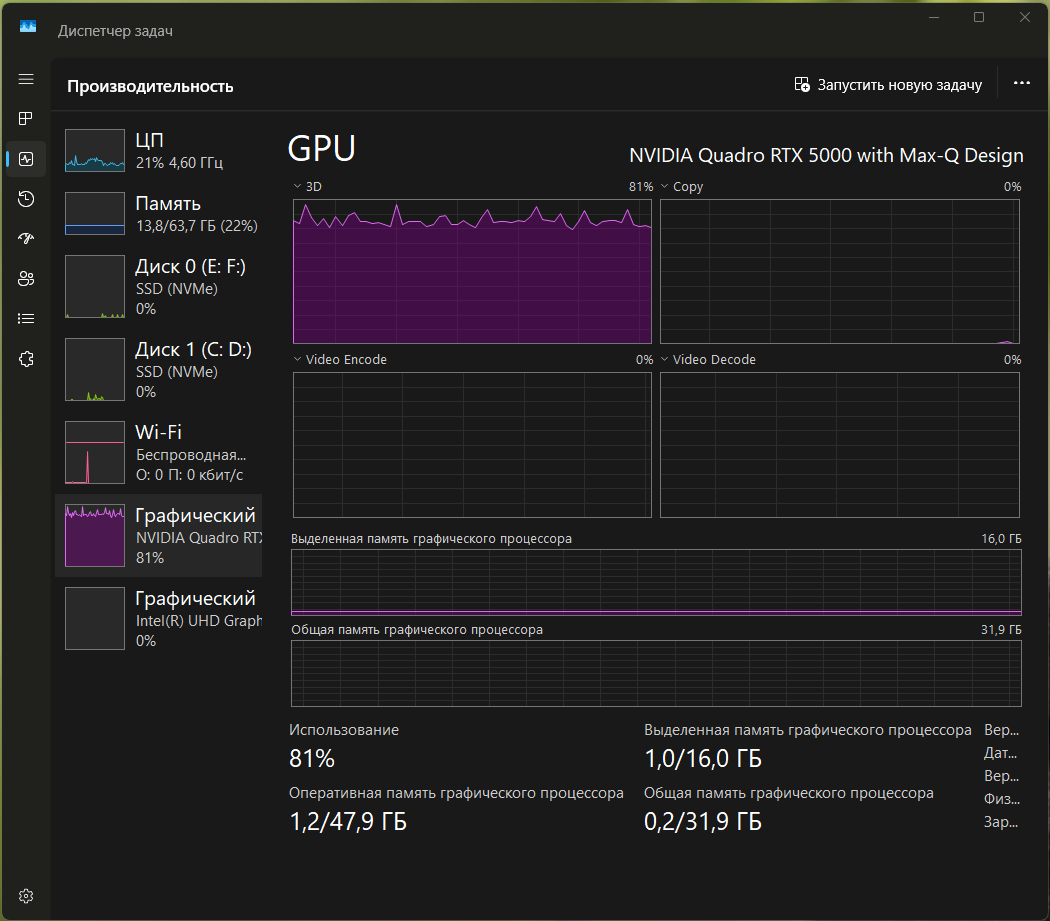Select Intel(R) UHD Graphics GPU item
The image size is (1050, 921).
pyautogui.click(x=160, y=619)
